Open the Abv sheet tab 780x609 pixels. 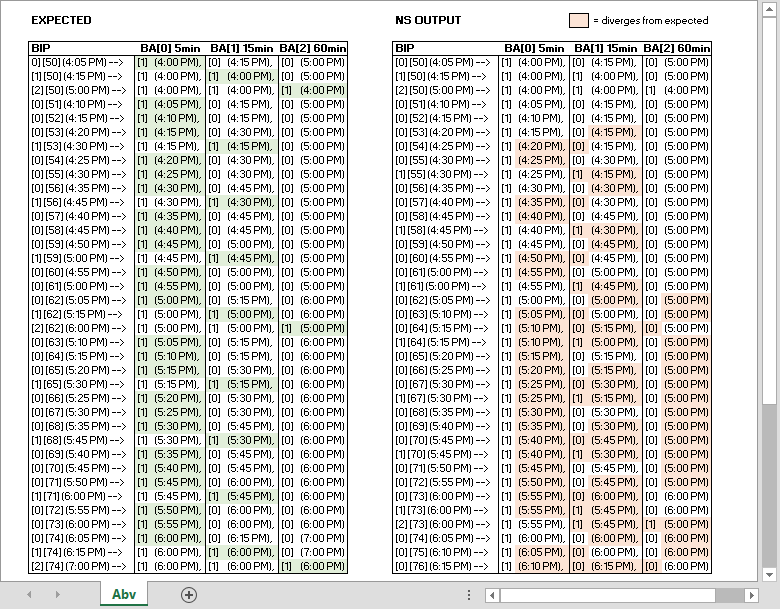pyautogui.click(x=124, y=594)
